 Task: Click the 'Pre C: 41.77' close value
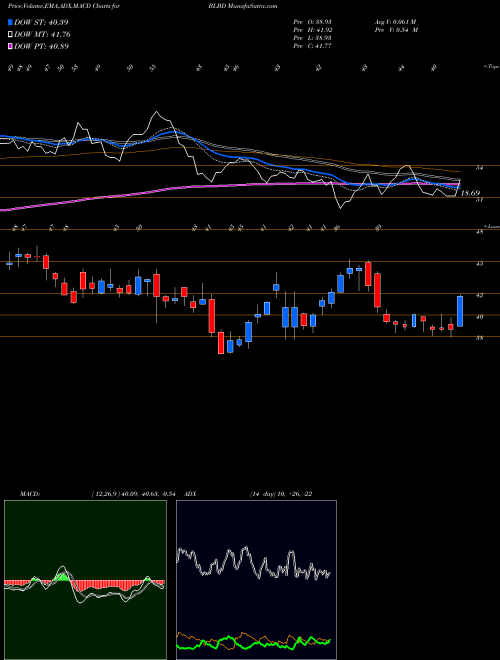click(313, 46)
